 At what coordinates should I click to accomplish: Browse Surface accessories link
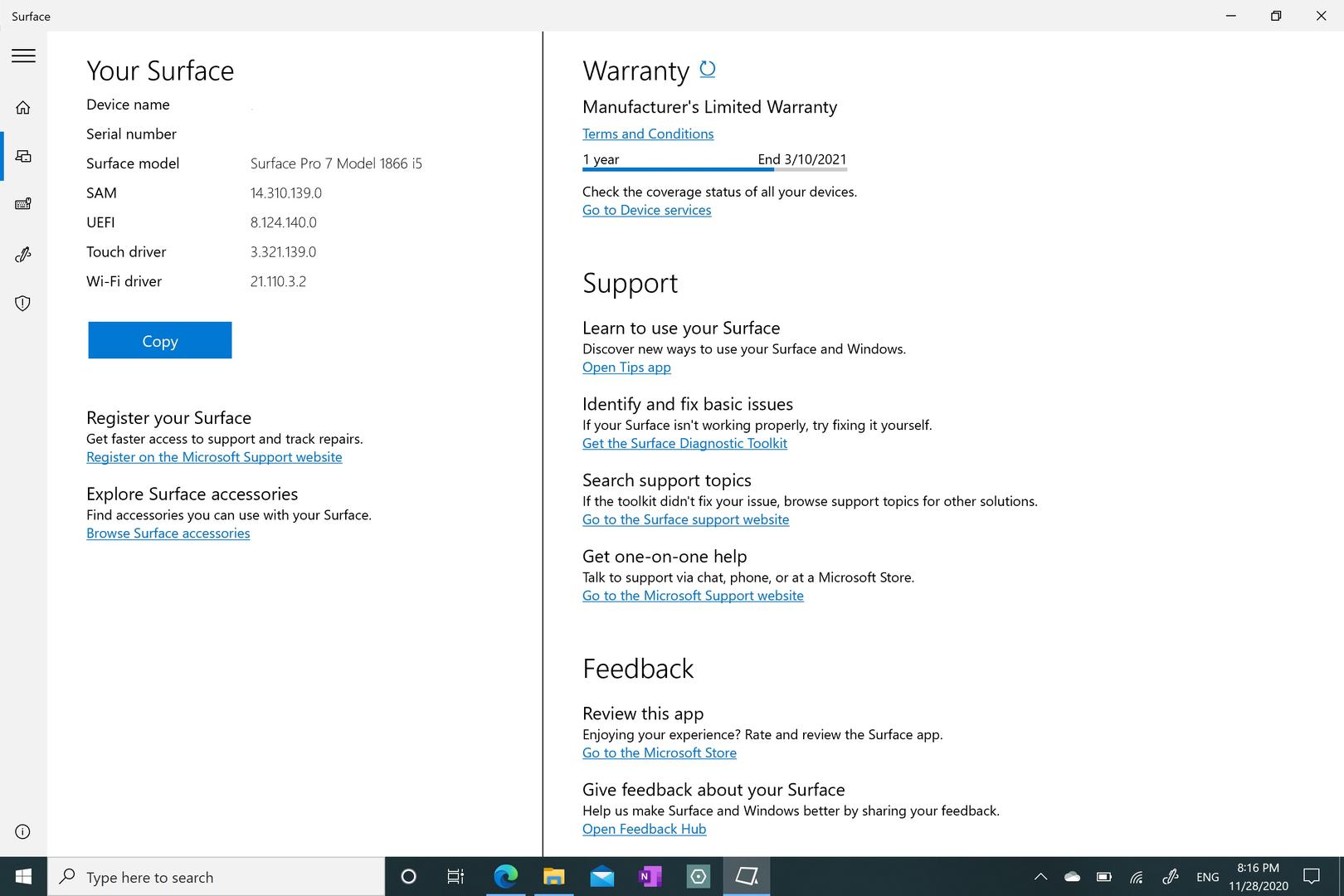point(168,533)
